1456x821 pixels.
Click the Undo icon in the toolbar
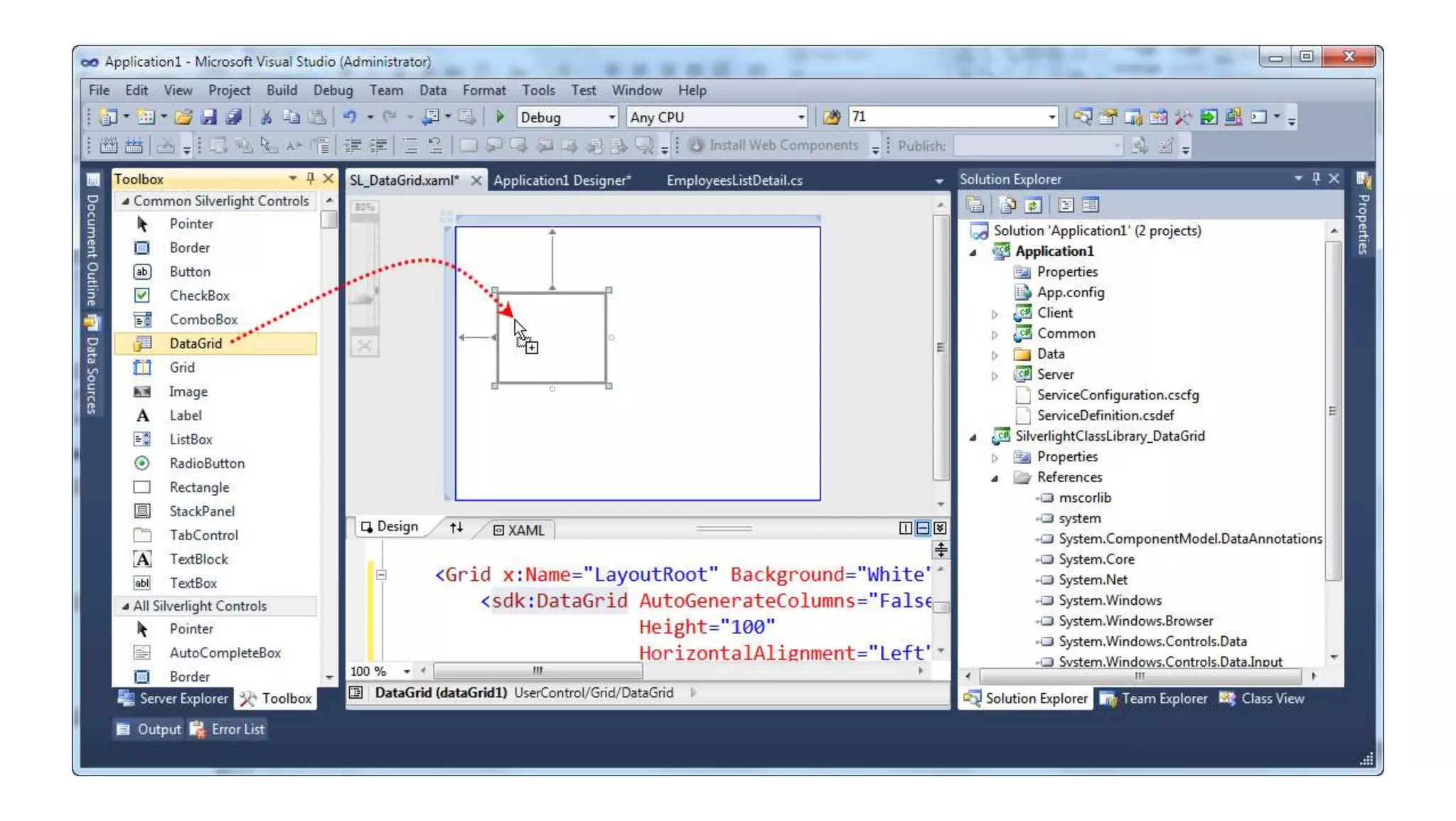click(349, 117)
